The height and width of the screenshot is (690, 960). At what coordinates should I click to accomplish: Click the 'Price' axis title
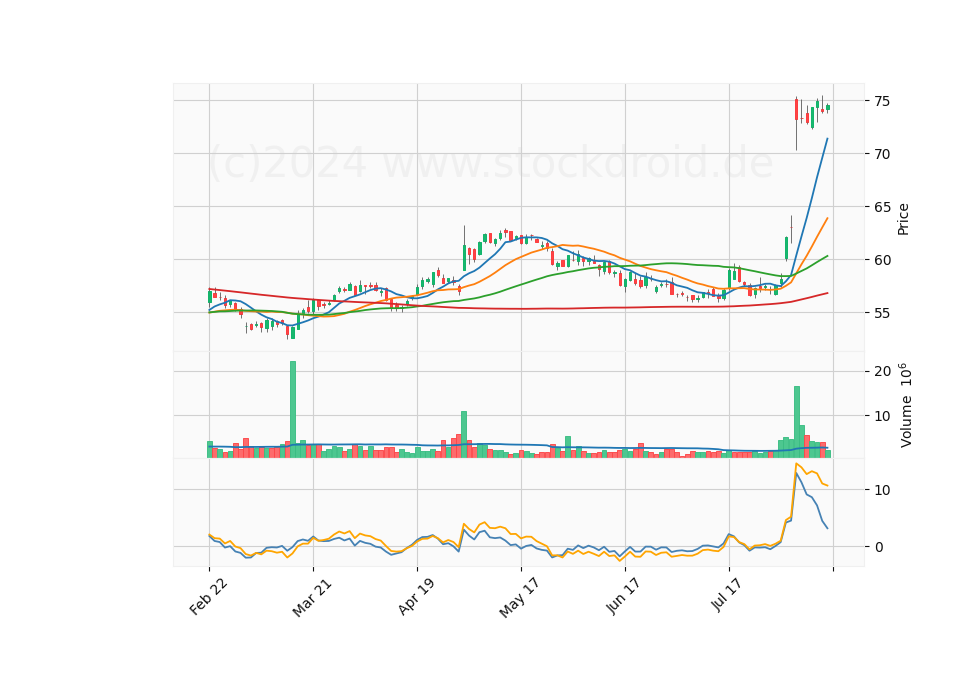[903, 219]
